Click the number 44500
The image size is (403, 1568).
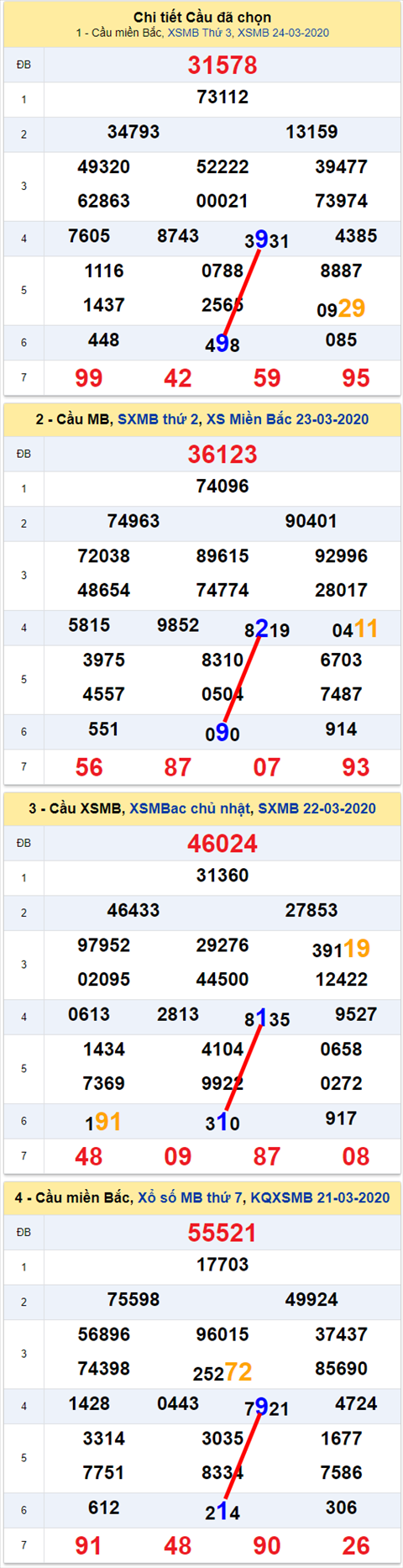pos(222,979)
